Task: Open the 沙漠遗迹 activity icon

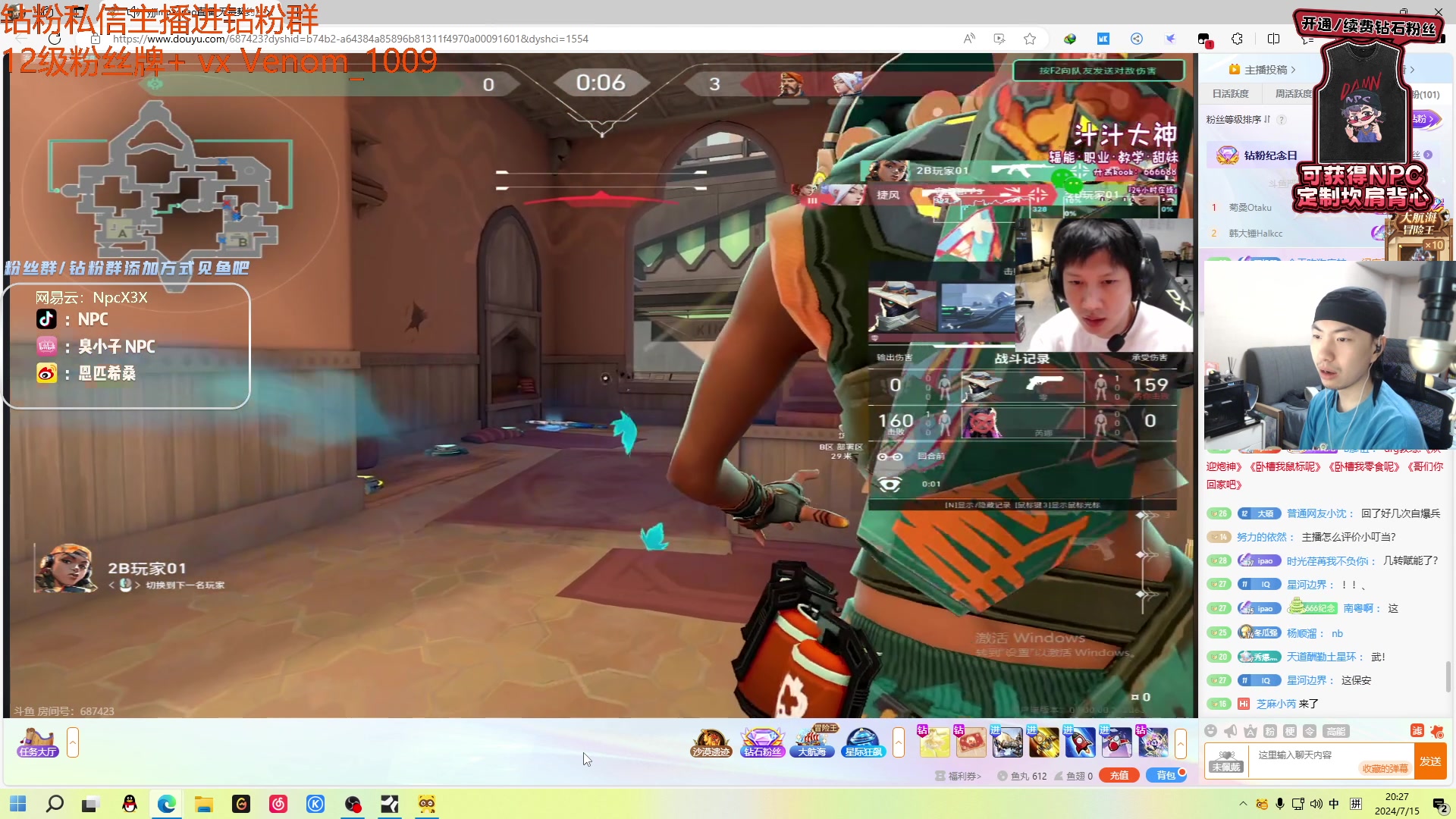Action: click(711, 742)
